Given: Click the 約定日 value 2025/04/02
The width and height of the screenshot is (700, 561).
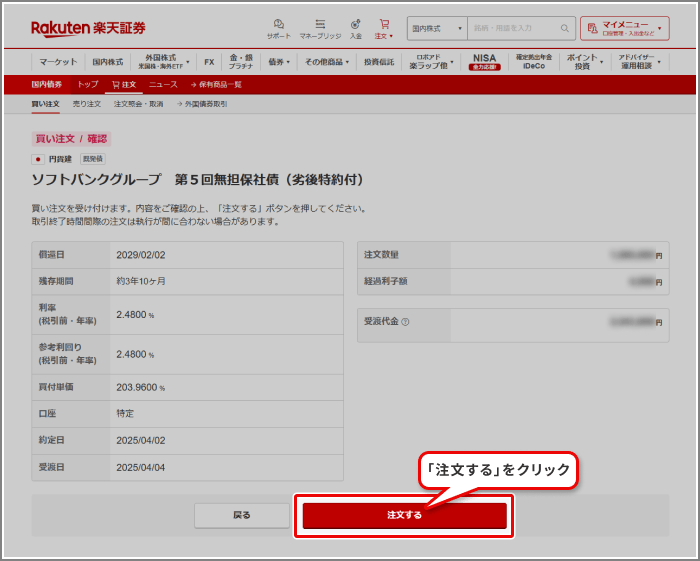Looking at the screenshot, I should 141,440.
